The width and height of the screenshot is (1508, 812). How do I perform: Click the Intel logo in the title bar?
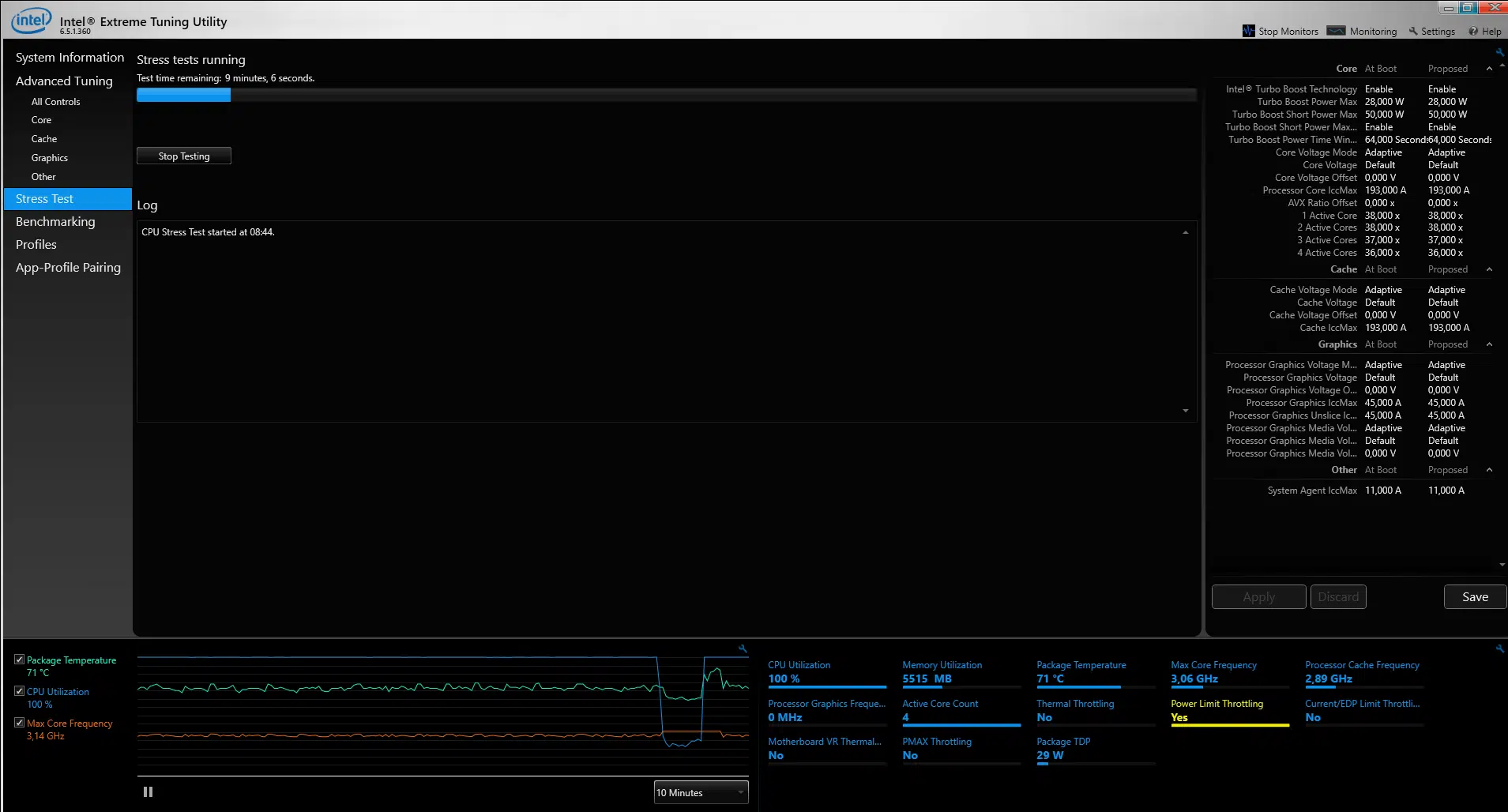click(31, 21)
